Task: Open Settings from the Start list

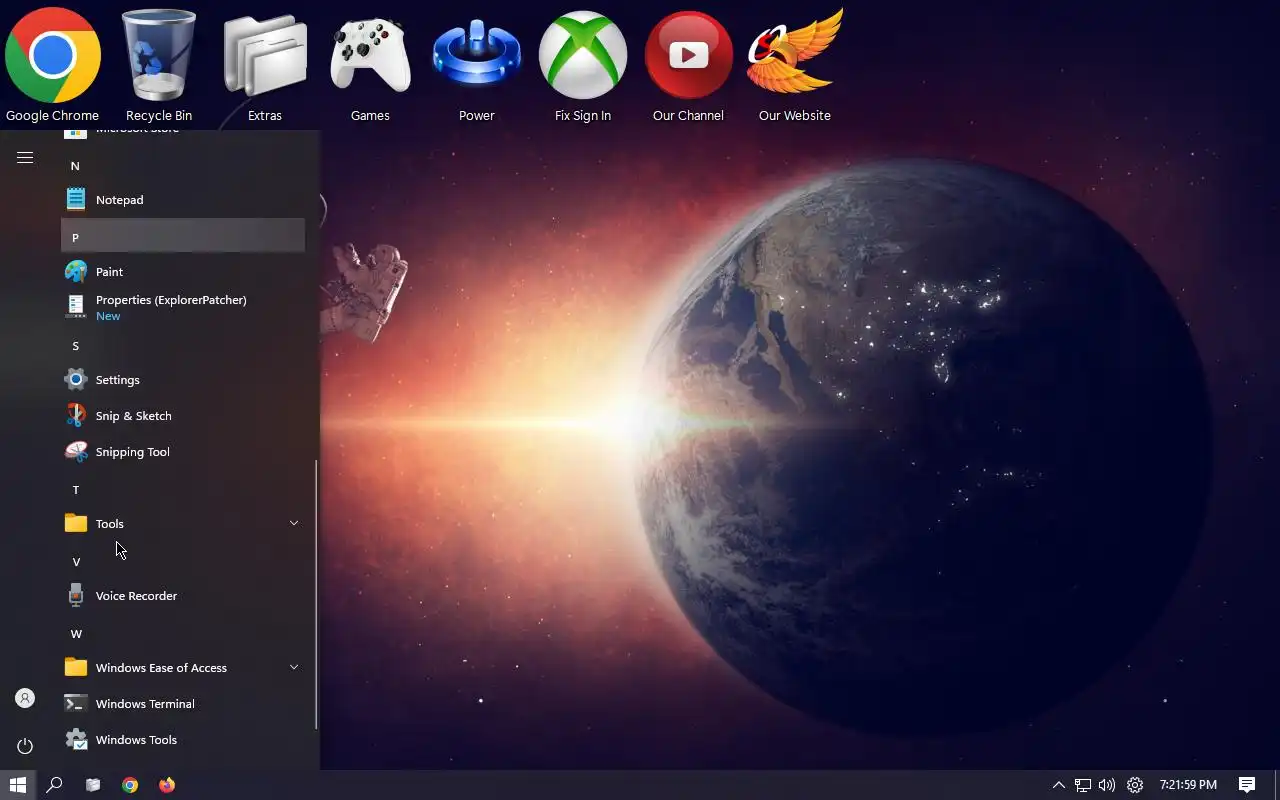Action: (183, 380)
